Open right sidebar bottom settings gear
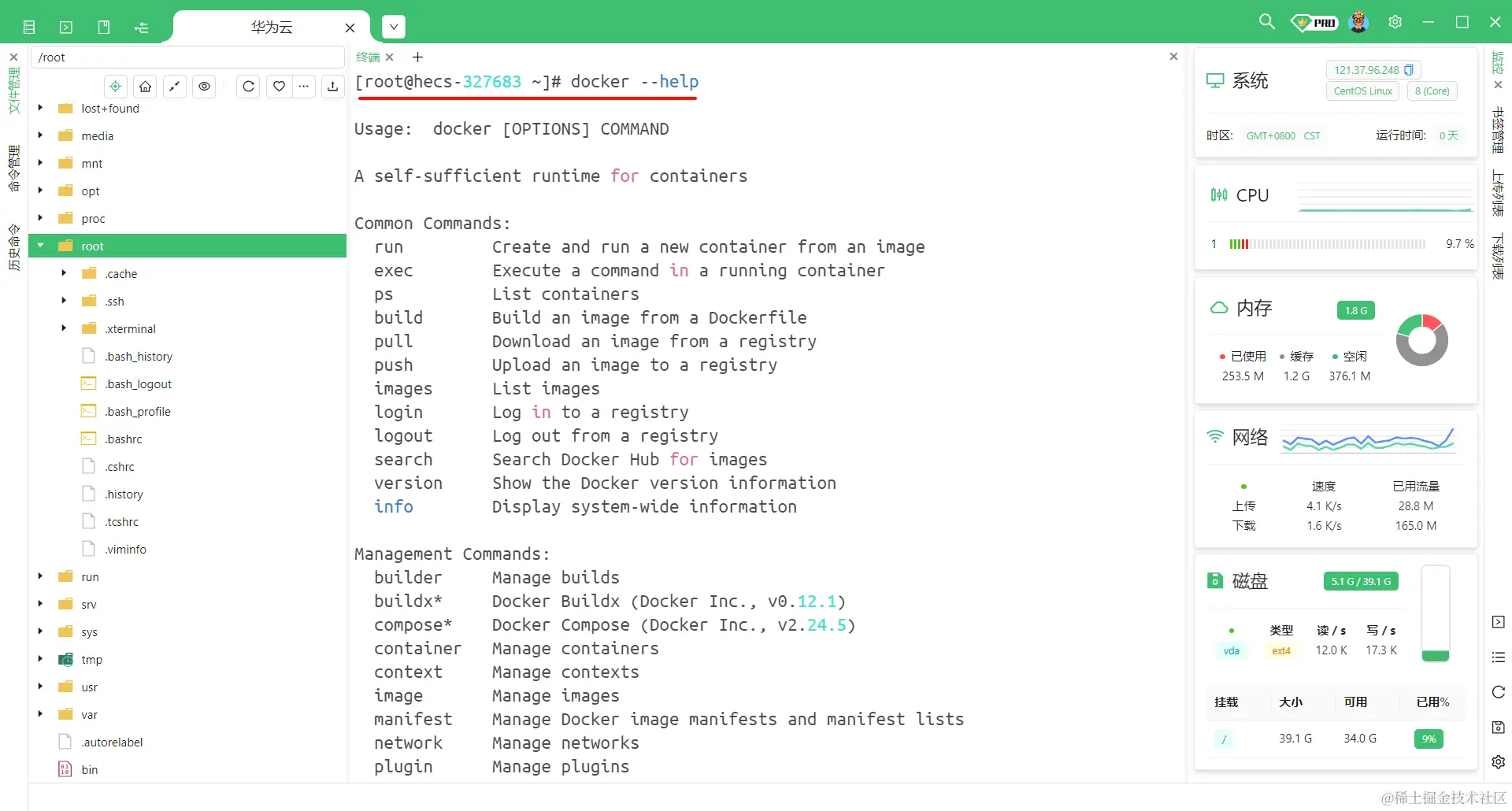This screenshot has width=1512, height=811. pos(1499,761)
